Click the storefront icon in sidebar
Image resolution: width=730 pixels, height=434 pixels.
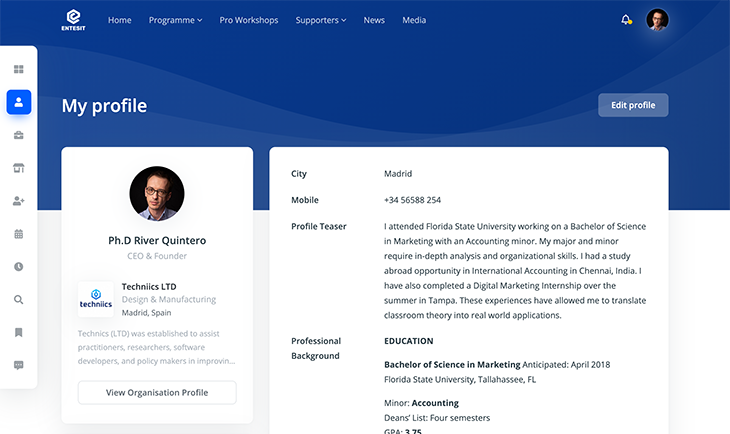click(x=19, y=168)
